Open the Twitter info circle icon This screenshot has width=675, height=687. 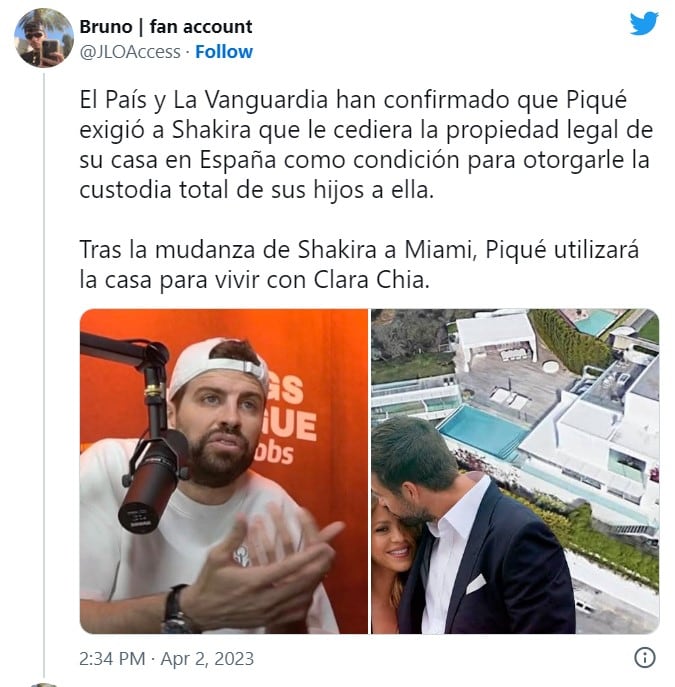click(644, 658)
